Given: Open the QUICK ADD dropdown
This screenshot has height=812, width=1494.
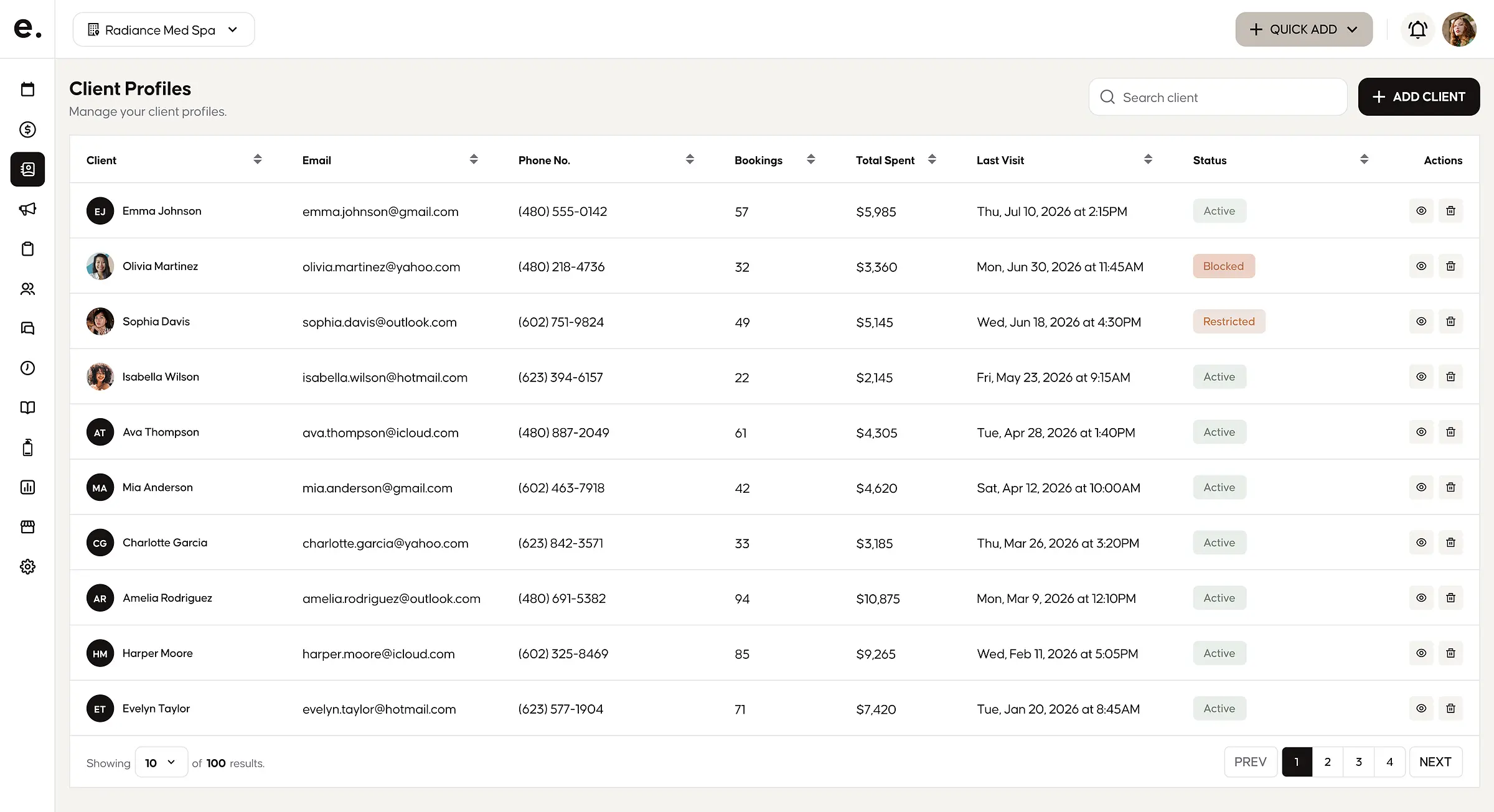Looking at the screenshot, I should (x=1304, y=29).
